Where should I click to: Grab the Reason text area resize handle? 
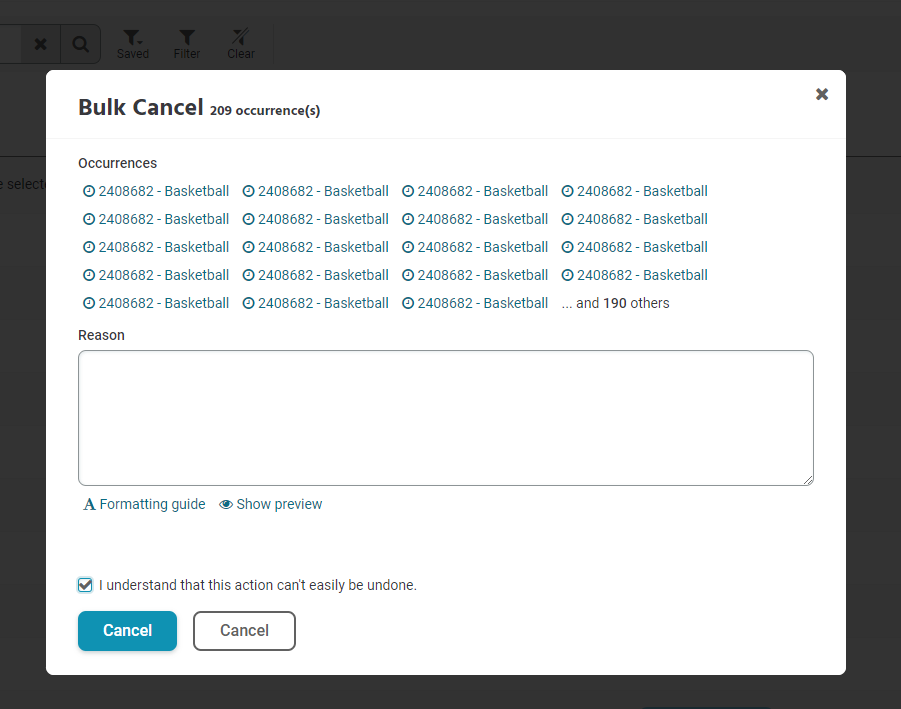point(807,479)
